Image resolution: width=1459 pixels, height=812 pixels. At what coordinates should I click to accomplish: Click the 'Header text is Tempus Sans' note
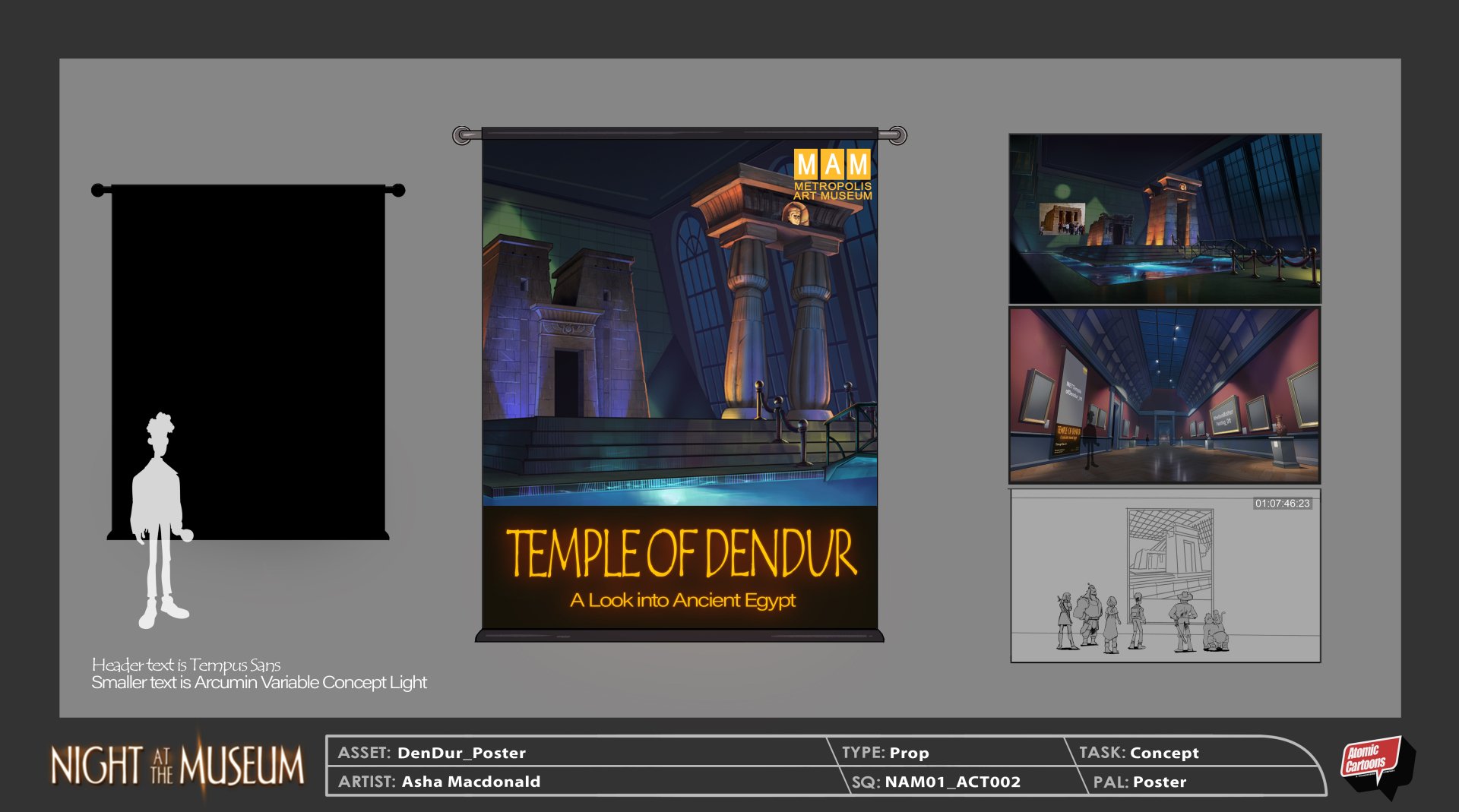click(186, 665)
